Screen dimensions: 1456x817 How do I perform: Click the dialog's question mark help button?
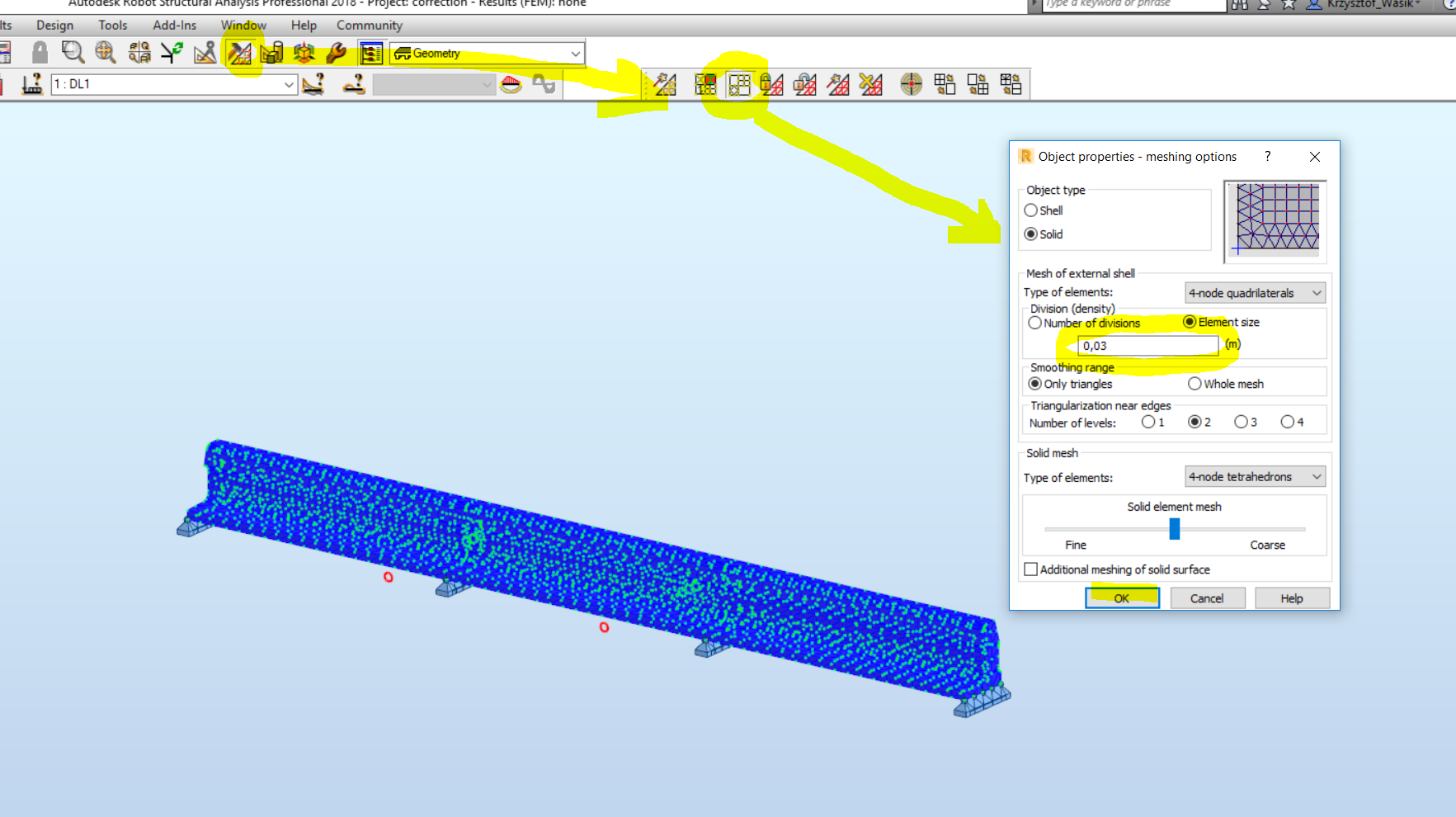[1268, 156]
